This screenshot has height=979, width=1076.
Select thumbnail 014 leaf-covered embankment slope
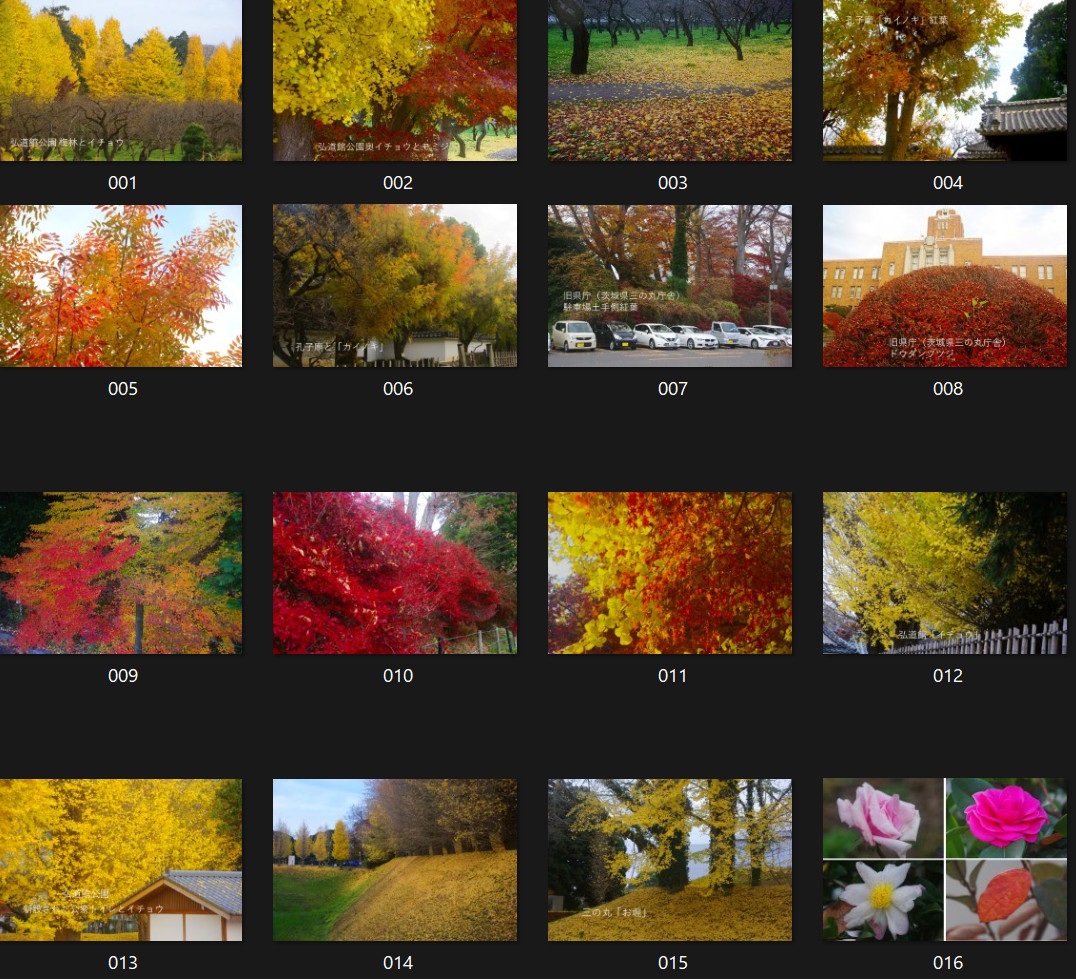click(x=395, y=860)
